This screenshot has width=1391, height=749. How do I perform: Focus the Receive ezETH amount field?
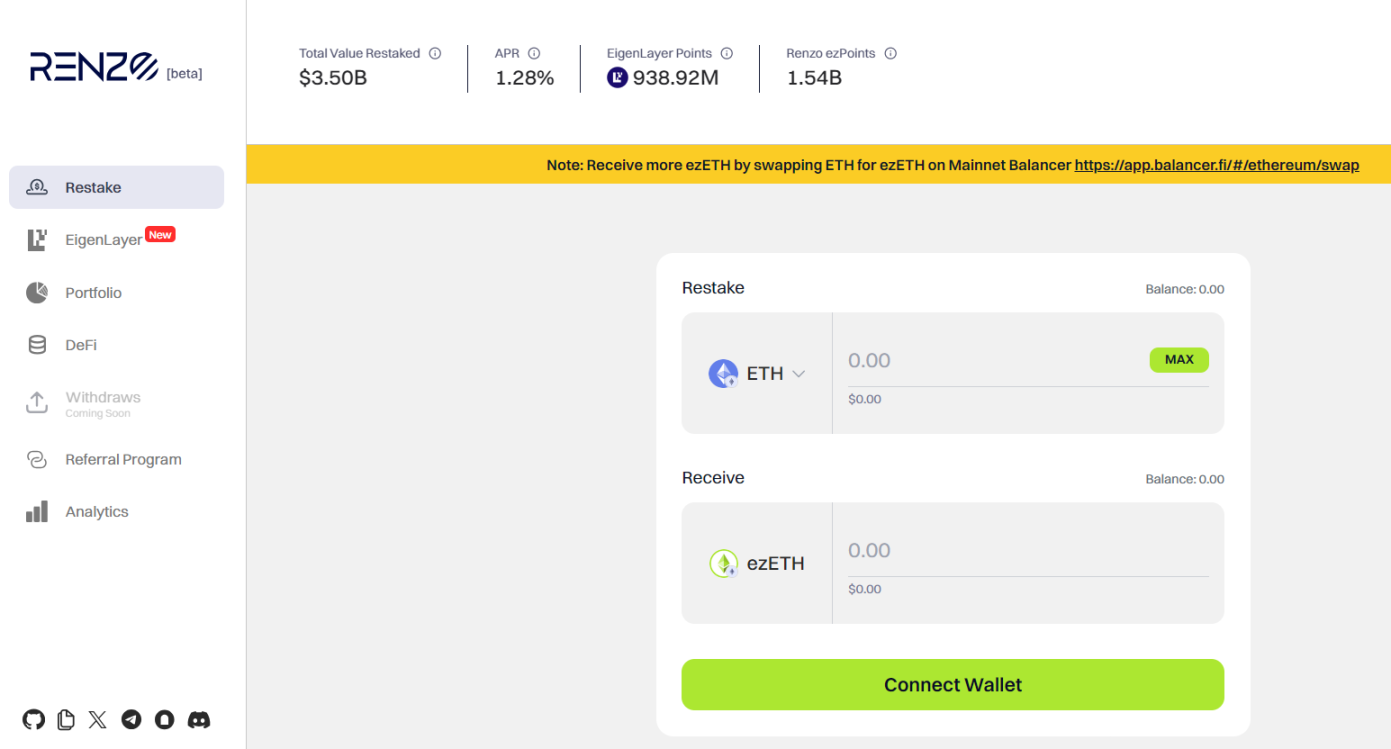[1028, 551]
